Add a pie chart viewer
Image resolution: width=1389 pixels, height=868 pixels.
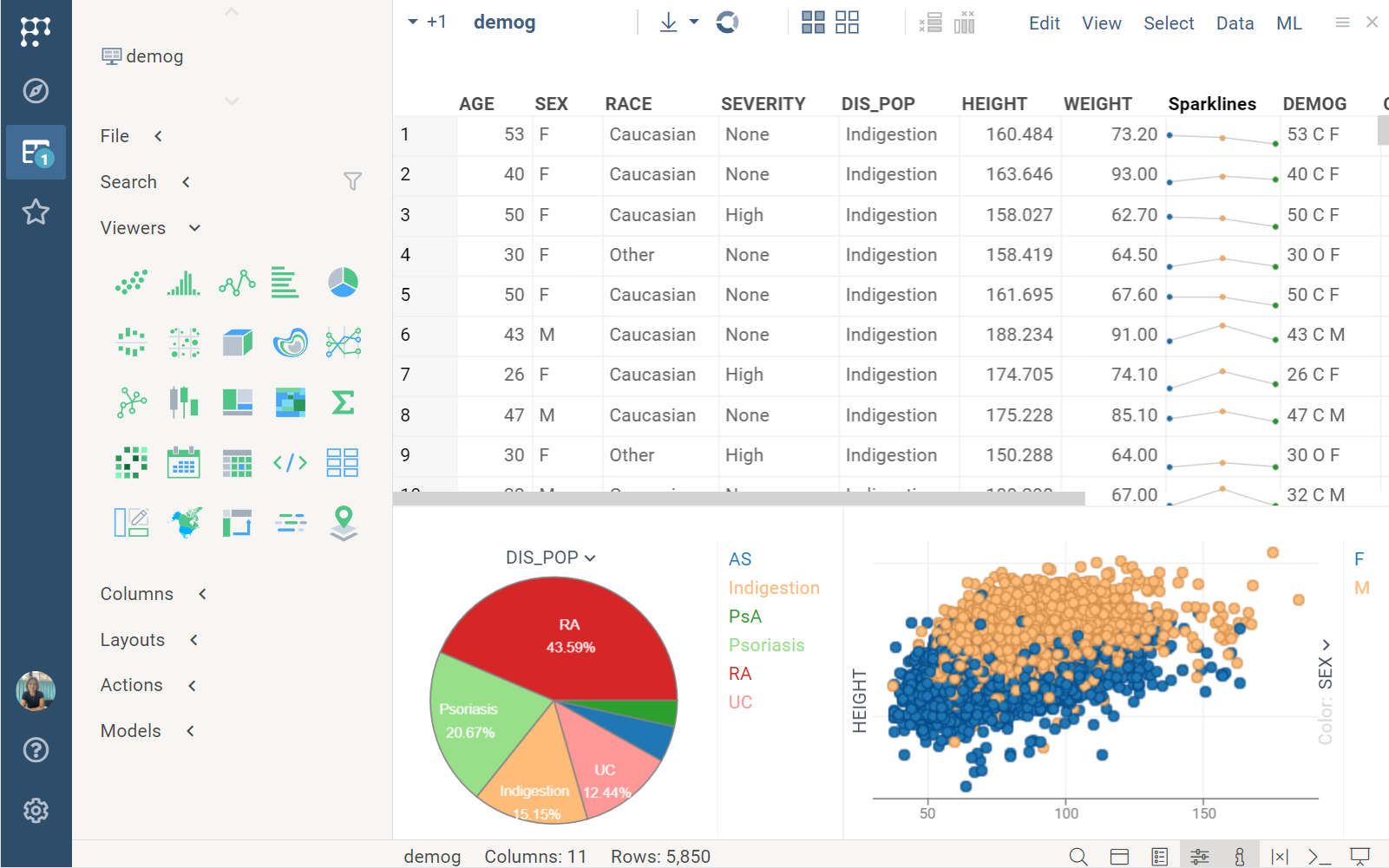pyautogui.click(x=343, y=283)
